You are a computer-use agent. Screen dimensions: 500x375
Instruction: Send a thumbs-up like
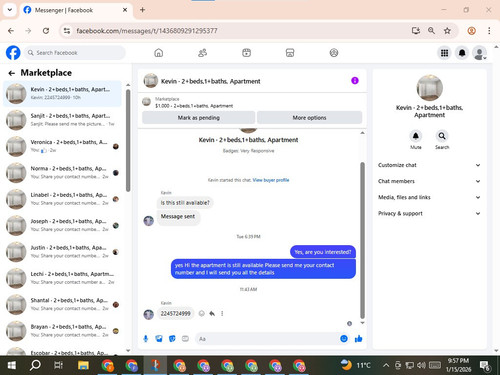(358, 339)
